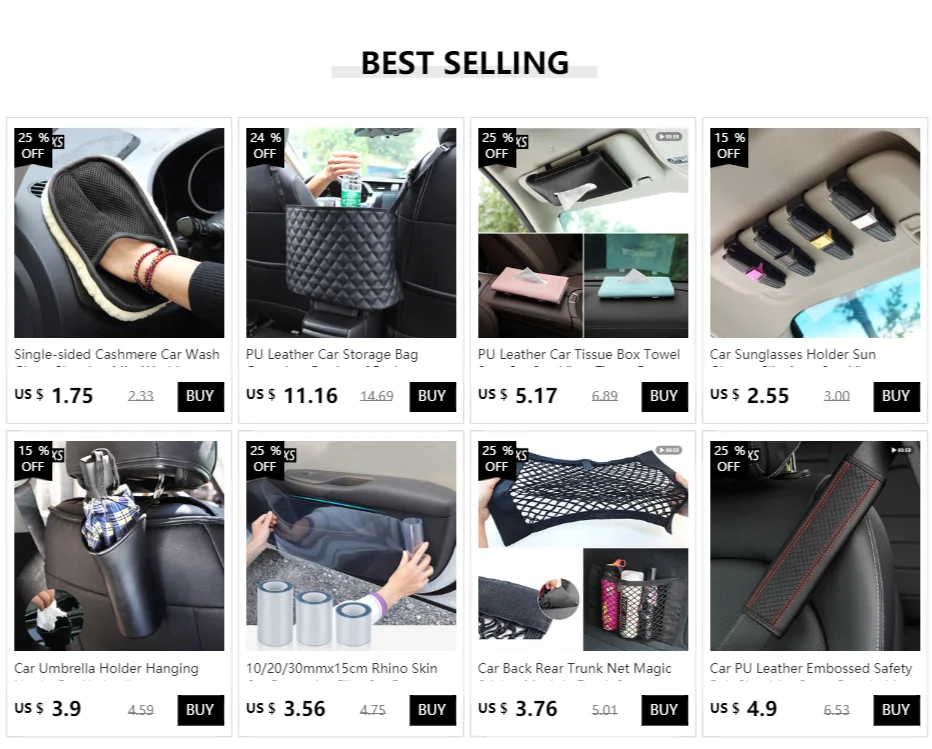View the car storage bag product image

tap(351, 233)
